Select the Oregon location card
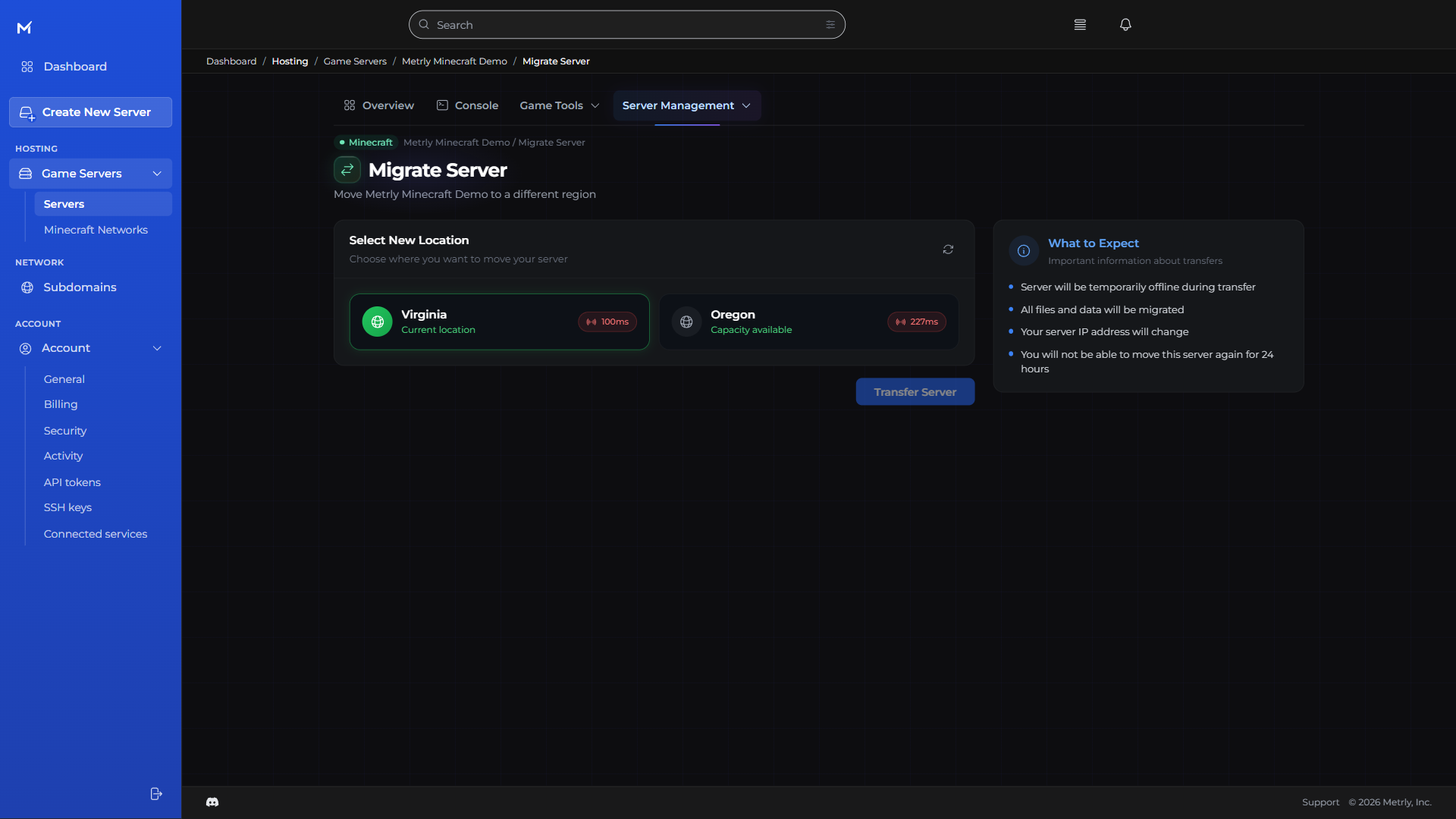 809,322
